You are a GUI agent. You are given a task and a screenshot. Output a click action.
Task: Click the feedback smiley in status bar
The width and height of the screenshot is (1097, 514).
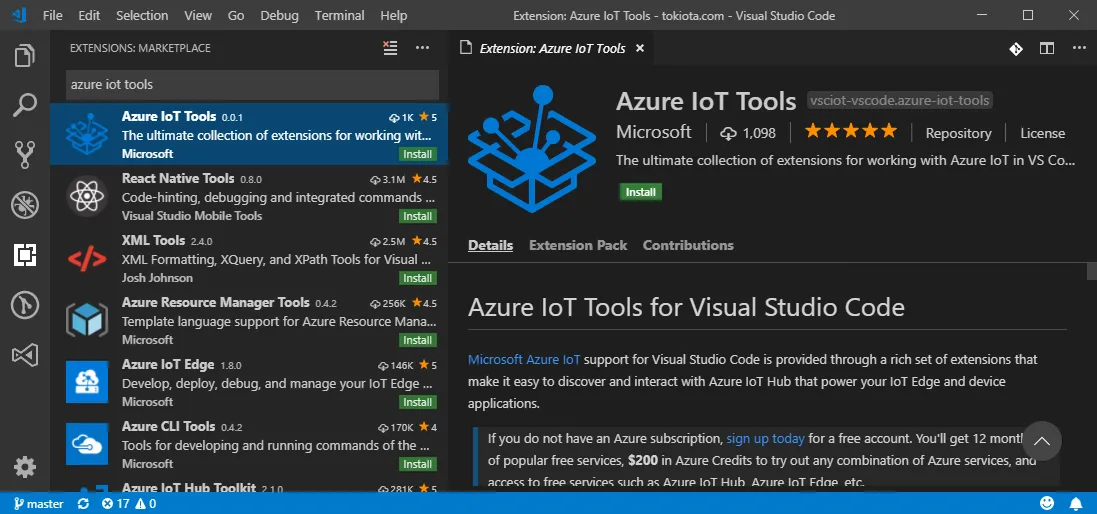point(1047,503)
